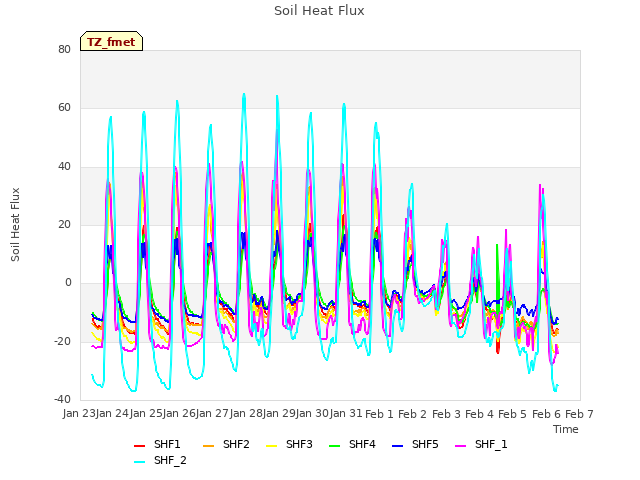Toggle SHF_1 series in the legend
Image resolution: width=640 pixels, height=480 pixels.
[x=481, y=444]
